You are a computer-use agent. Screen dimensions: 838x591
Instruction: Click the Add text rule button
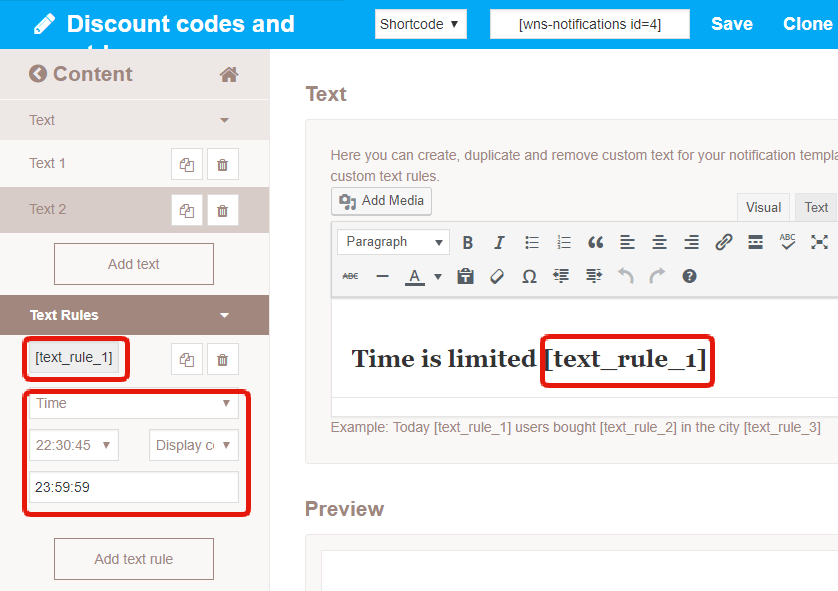tap(133, 559)
